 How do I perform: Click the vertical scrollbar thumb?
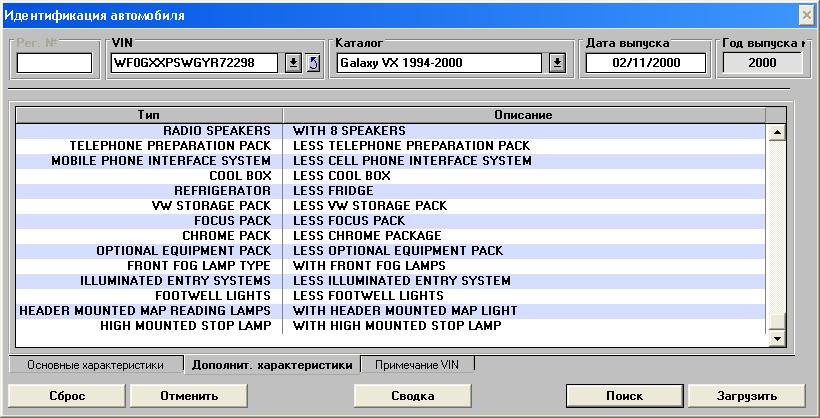775,322
